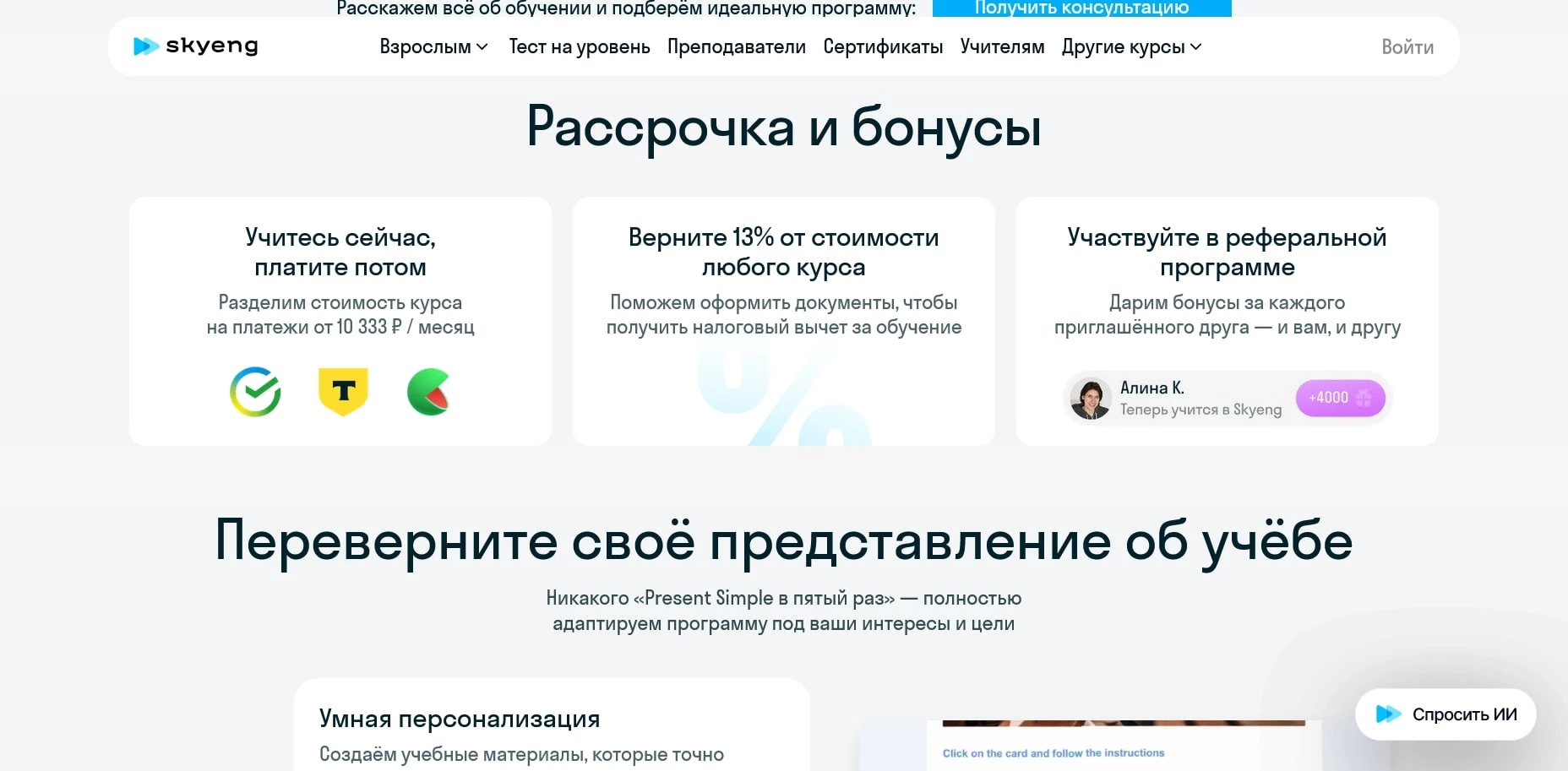Collapse the Взрослым chevron arrow
The width and height of the screenshot is (1568, 771).
click(482, 48)
